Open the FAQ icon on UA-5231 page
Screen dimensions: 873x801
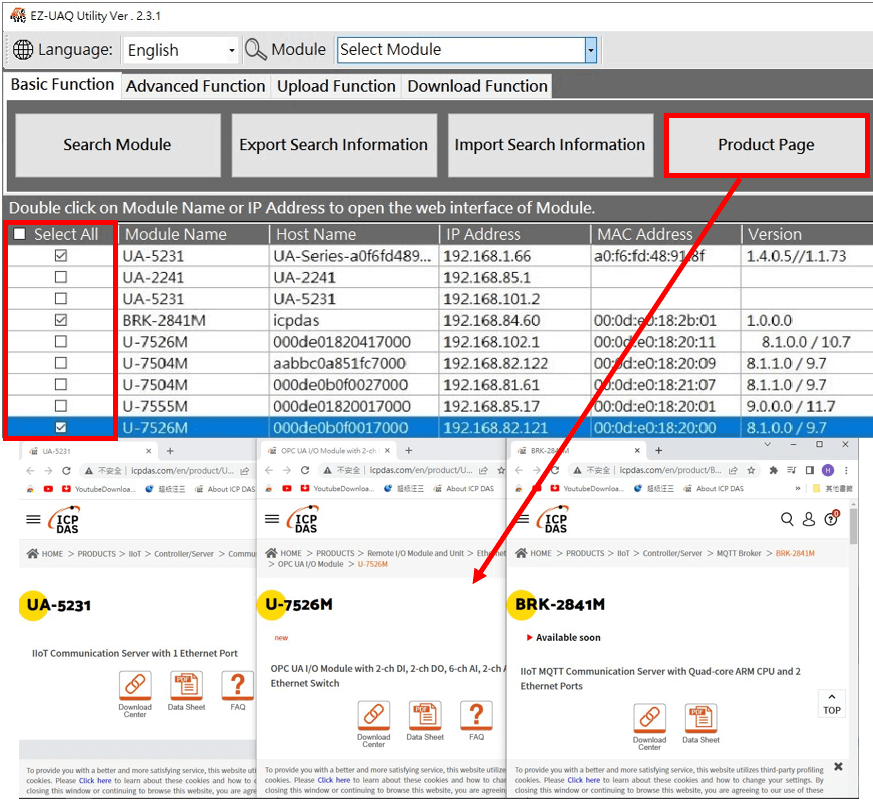[x=237, y=686]
